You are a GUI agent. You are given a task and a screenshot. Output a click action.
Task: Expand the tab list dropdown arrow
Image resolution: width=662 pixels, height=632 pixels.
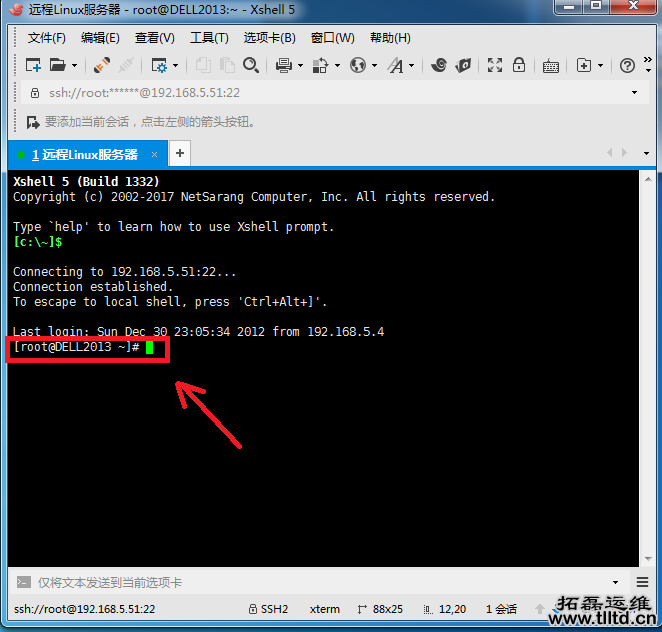click(646, 154)
